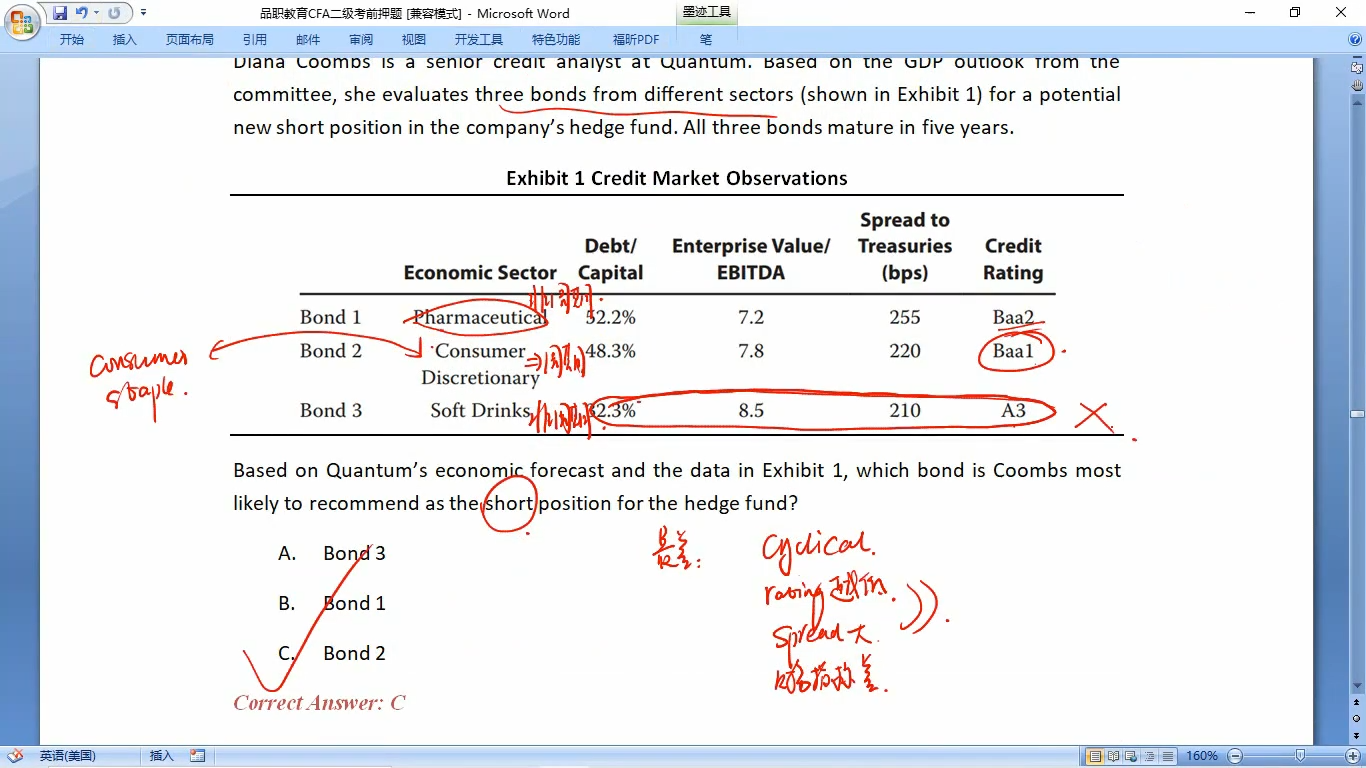Switch to the 福昕PDF ribbon tab

point(636,40)
